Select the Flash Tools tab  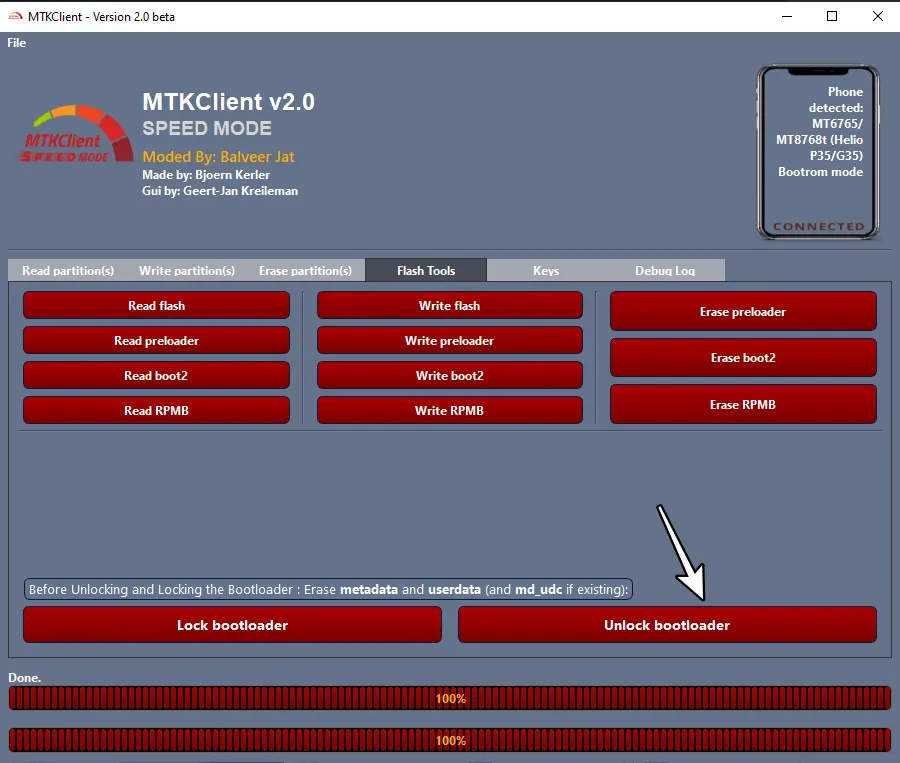[x=425, y=270]
